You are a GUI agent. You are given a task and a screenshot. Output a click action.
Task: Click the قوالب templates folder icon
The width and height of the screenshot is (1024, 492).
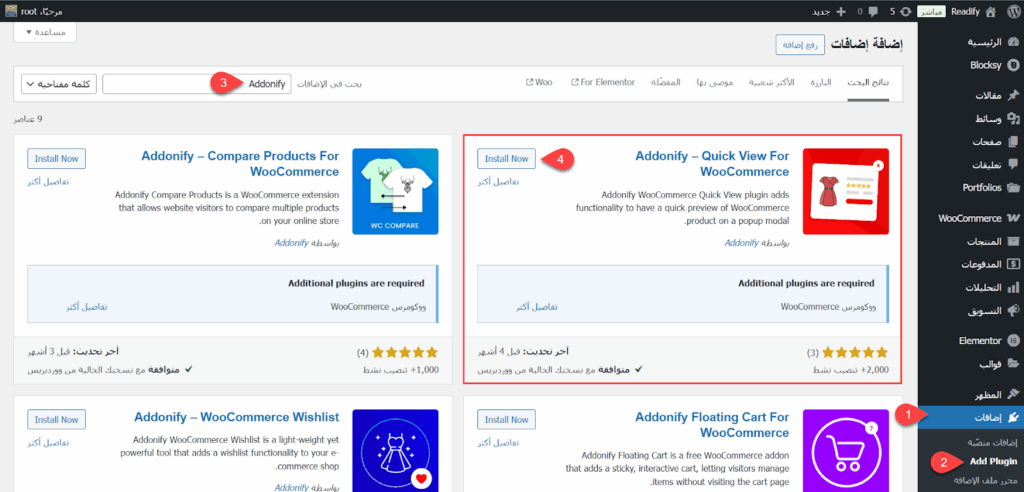point(1013,364)
